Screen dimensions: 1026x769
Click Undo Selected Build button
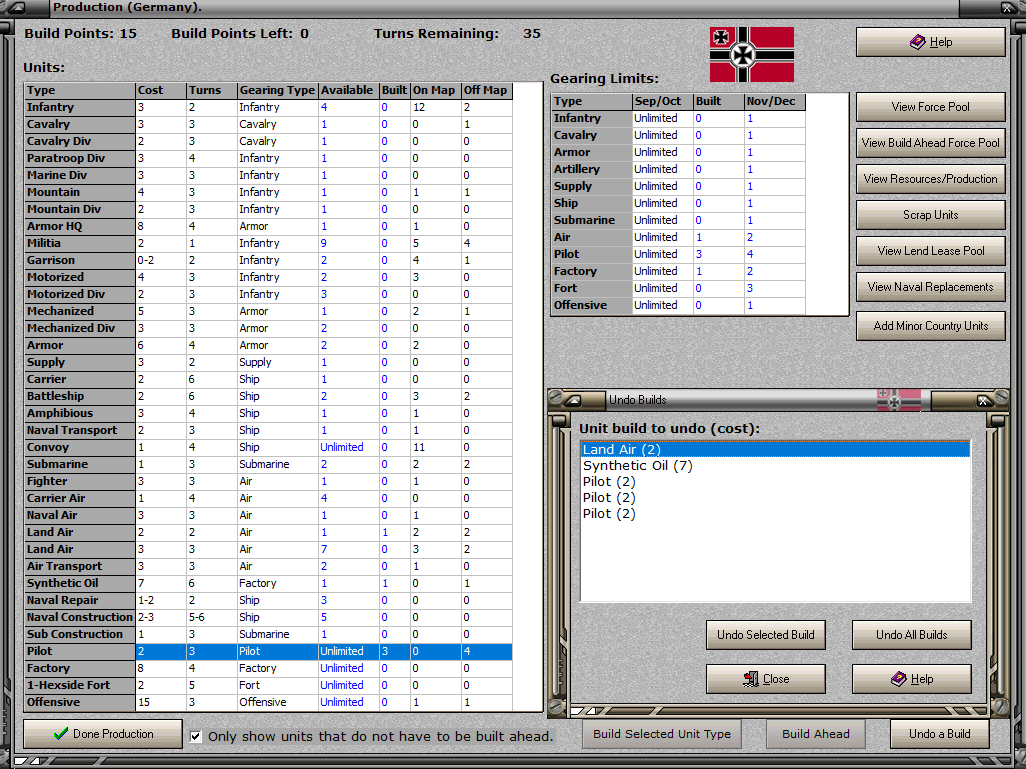[766, 635]
